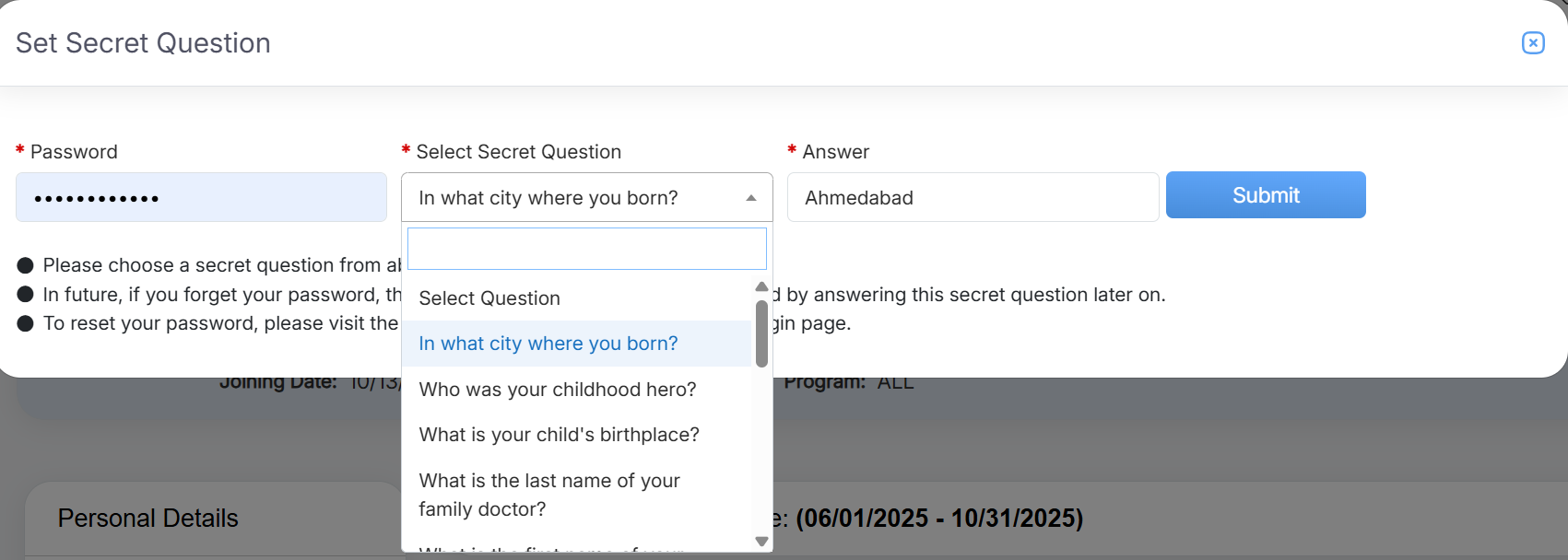The height and width of the screenshot is (560, 1568).
Task: Click the 'Answer' field label
Action: click(835, 152)
